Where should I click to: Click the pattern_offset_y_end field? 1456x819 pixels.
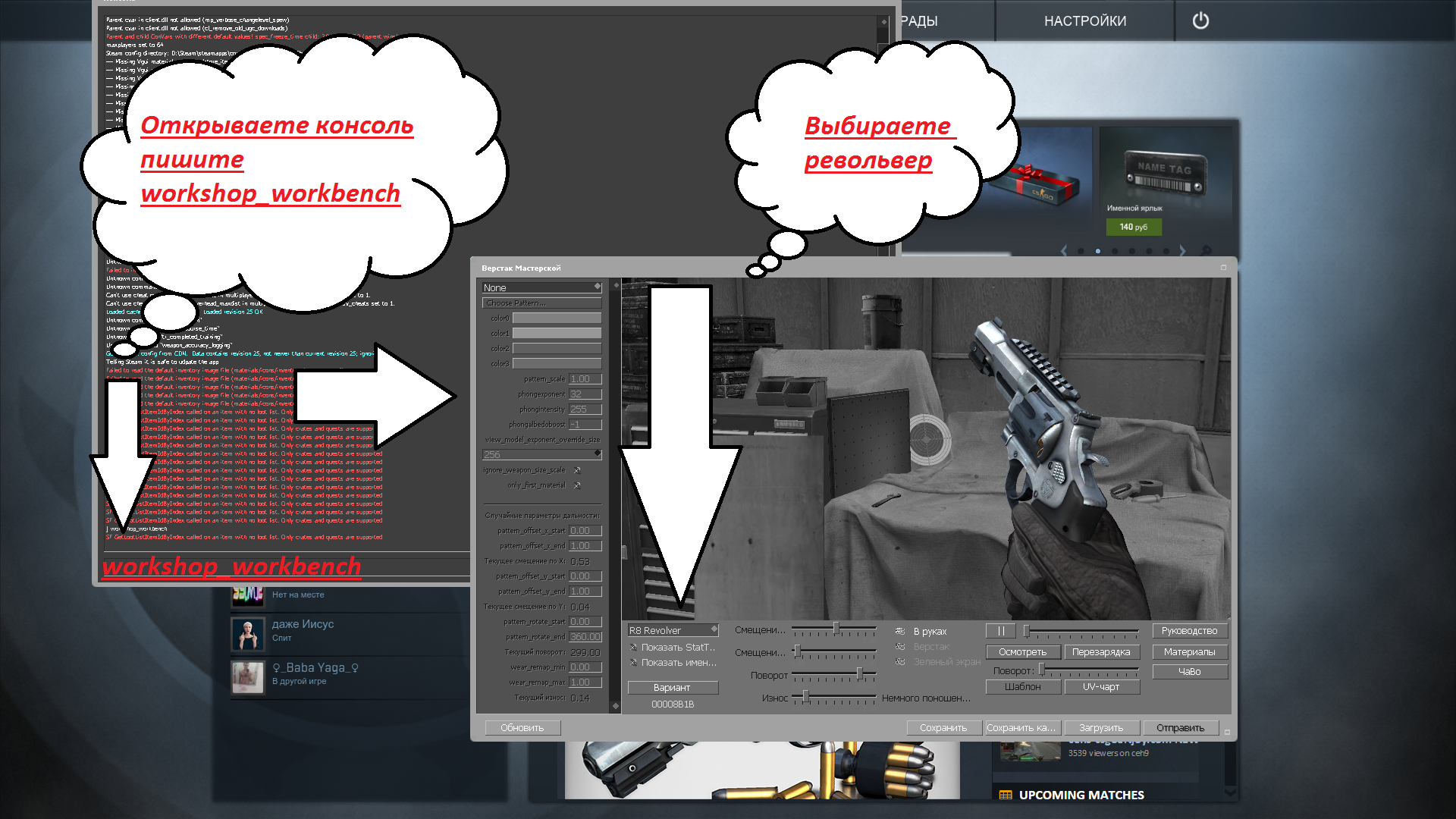point(585,591)
